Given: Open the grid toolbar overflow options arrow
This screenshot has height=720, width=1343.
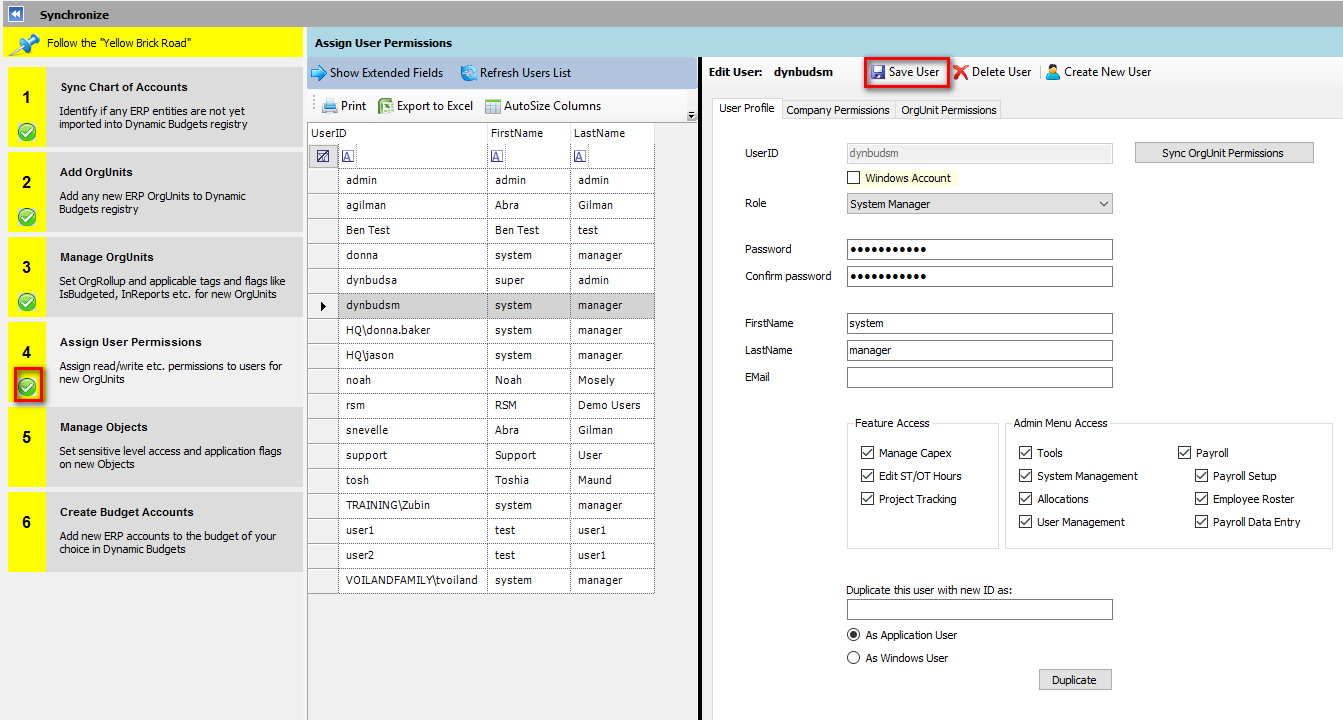Looking at the screenshot, I should click(691, 116).
